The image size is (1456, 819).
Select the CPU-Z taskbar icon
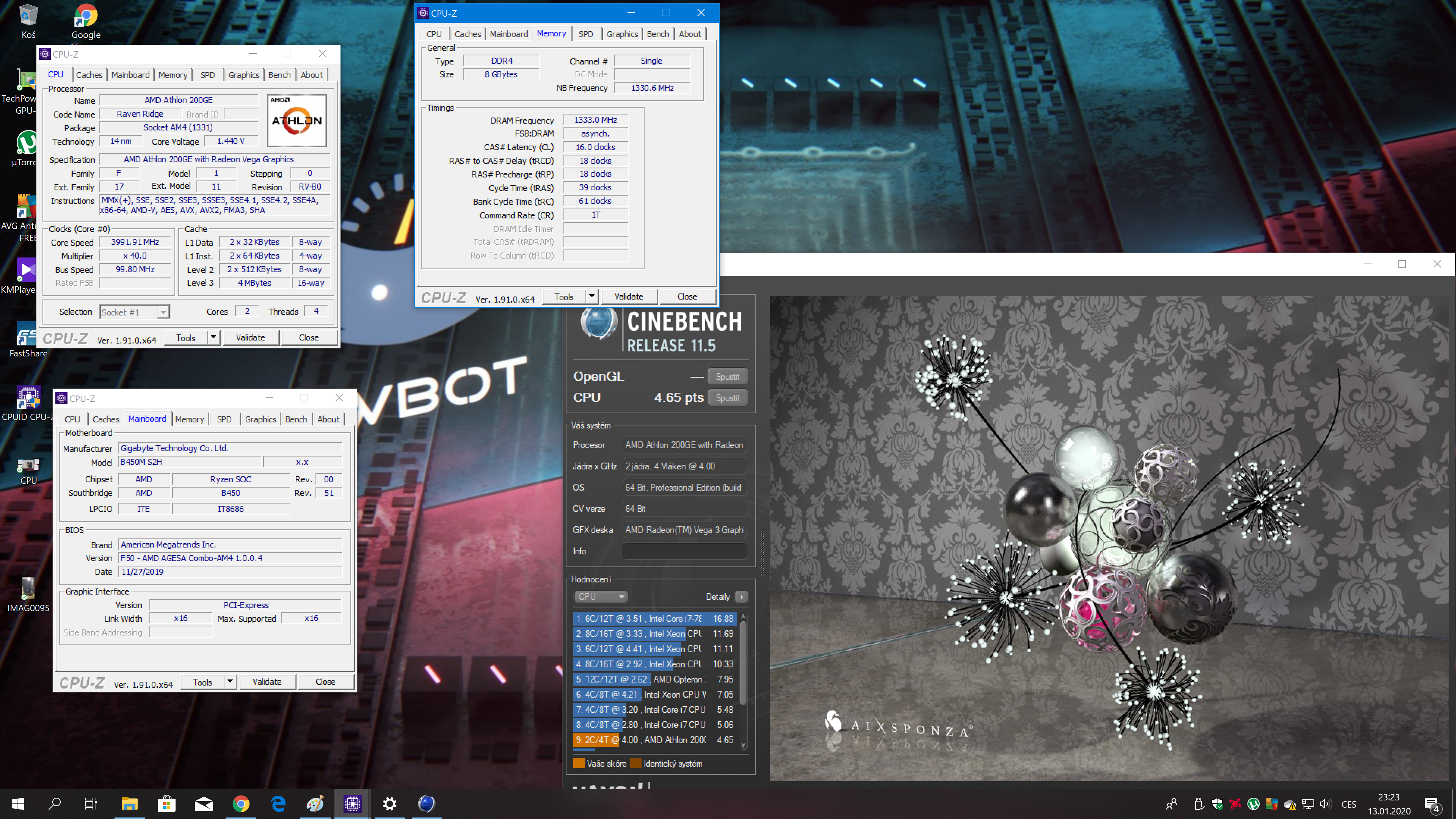coord(352,804)
